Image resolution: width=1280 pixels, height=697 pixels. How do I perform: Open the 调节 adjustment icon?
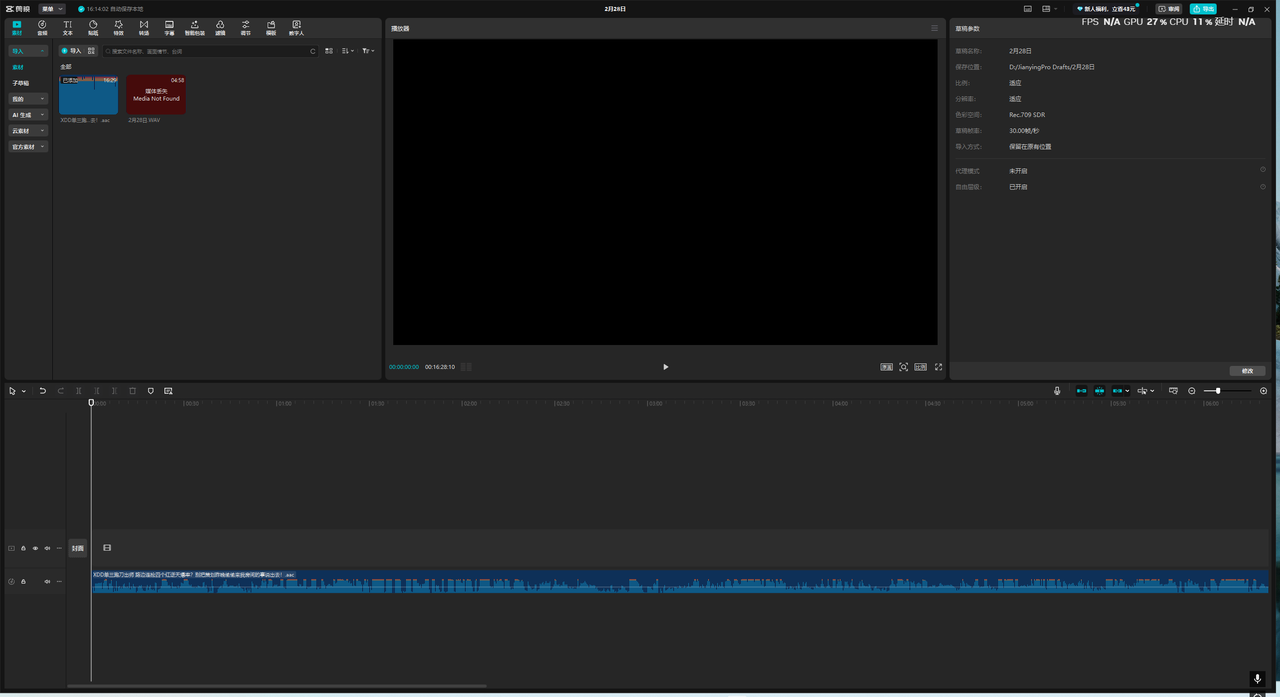246,28
